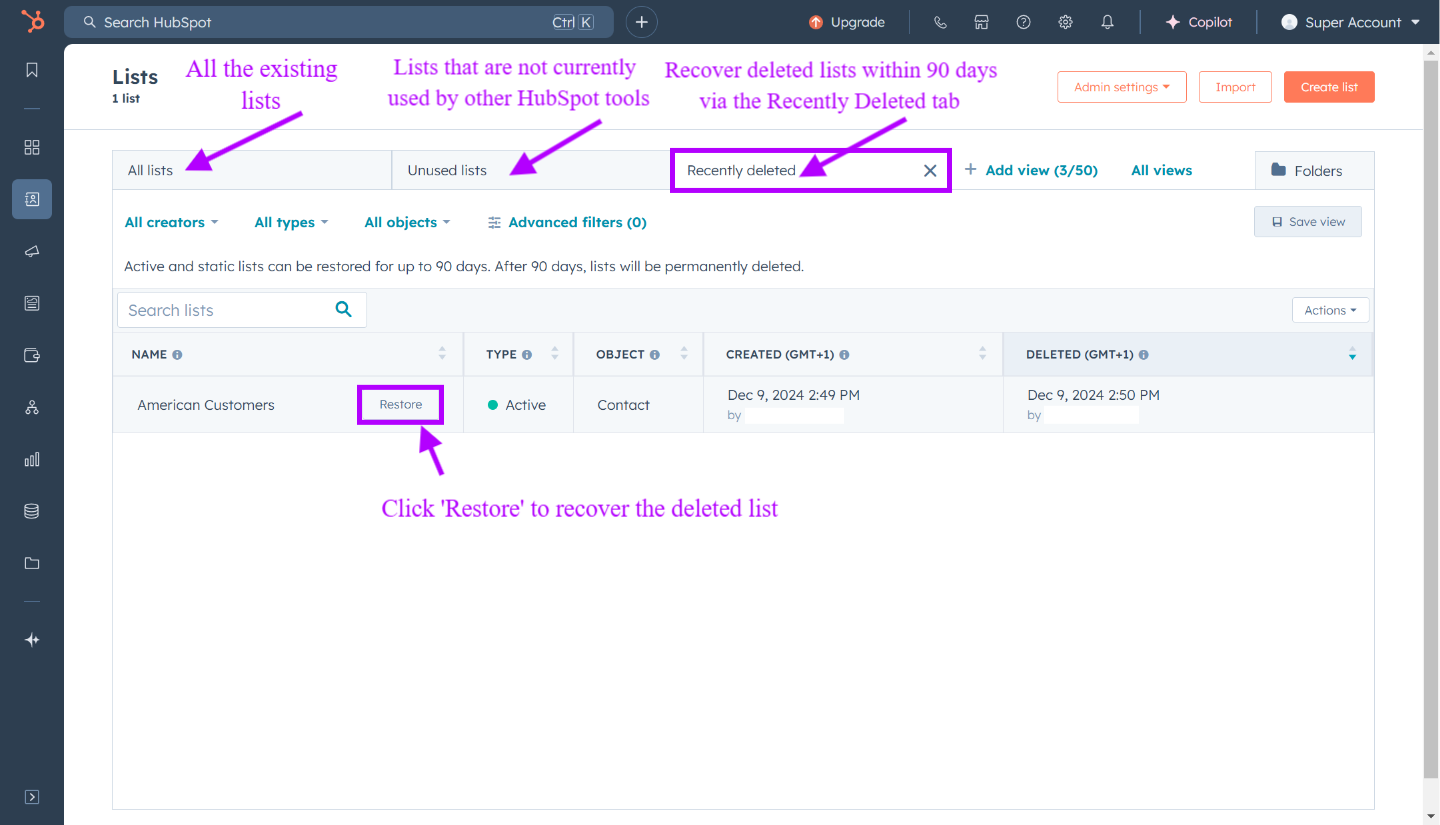Select the Recently deleted tab
This screenshot has width=1440, height=825.
(x=810, y=170)
